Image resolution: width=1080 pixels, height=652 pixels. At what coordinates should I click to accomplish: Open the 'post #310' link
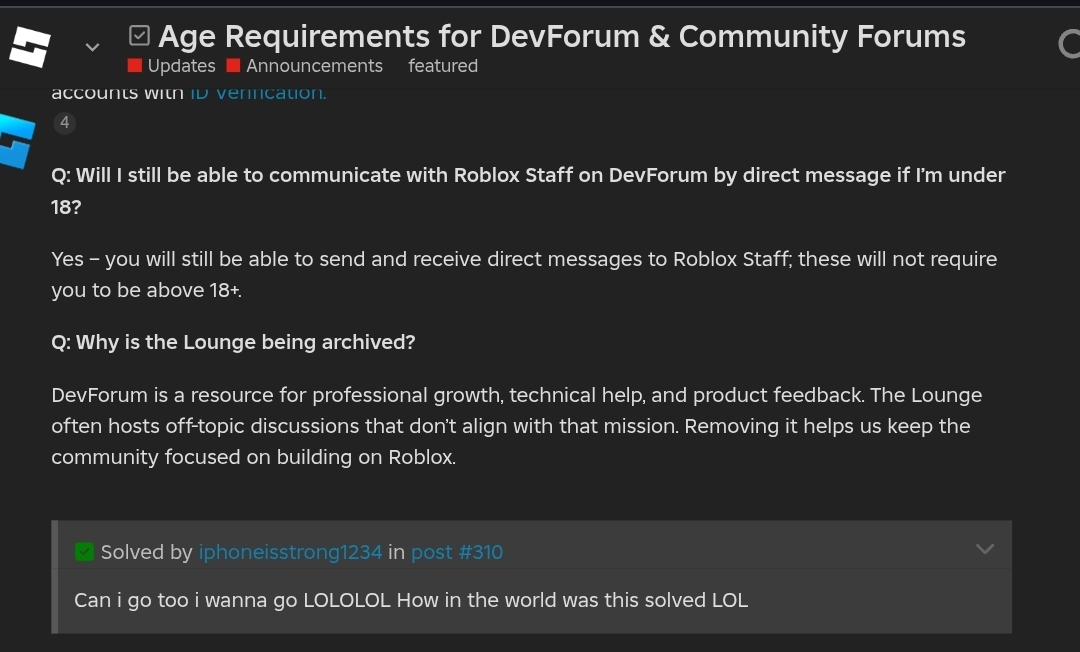457,551
